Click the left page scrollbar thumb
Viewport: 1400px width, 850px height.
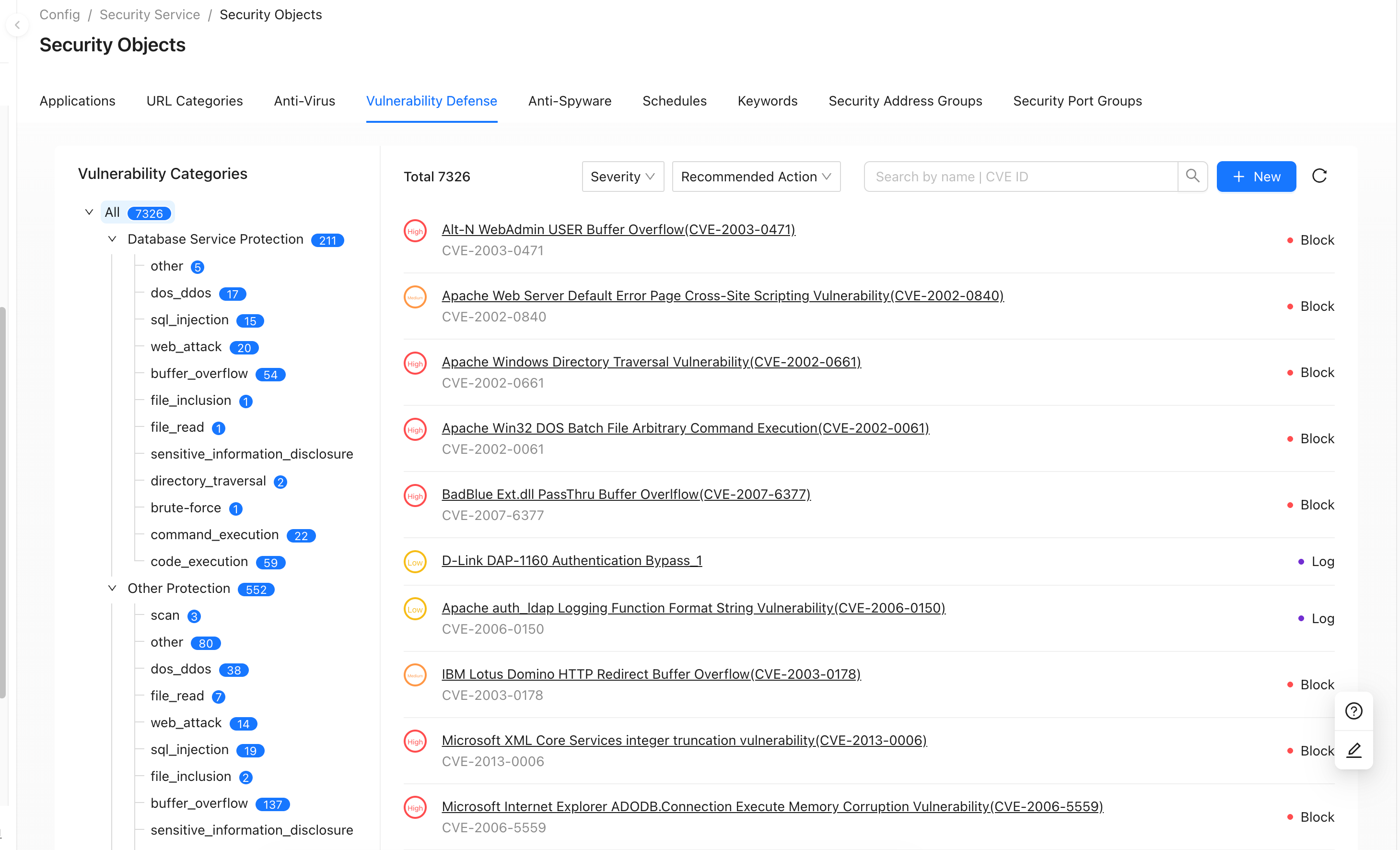[x=3, y=503]
